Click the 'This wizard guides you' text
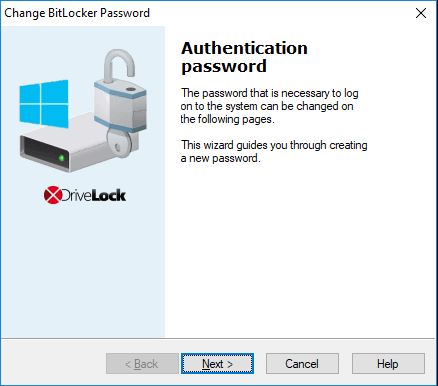438x386 pixels. tap(274, 152)
